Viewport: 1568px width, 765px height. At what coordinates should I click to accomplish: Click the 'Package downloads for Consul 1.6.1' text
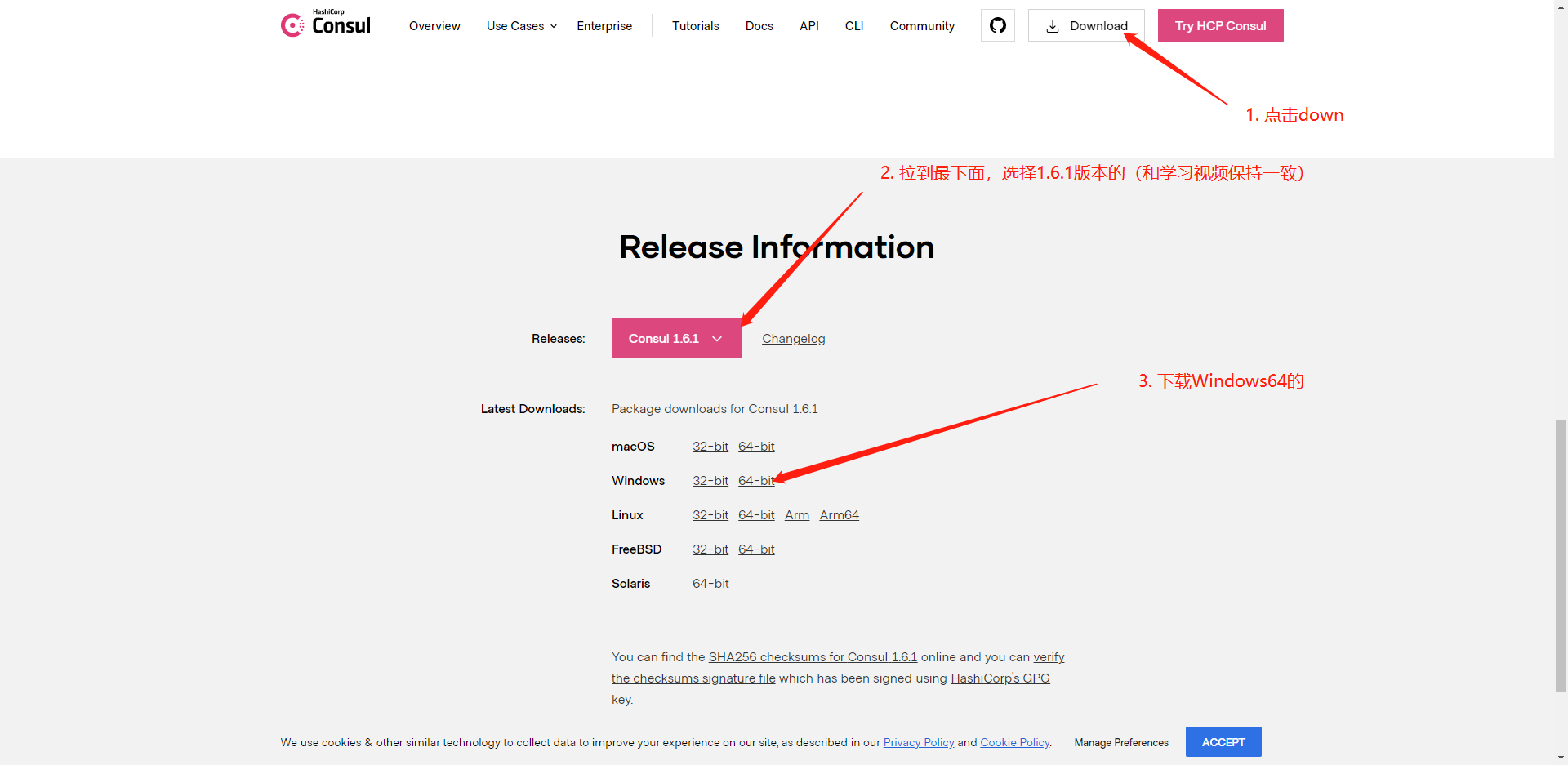tap(715, 409)
